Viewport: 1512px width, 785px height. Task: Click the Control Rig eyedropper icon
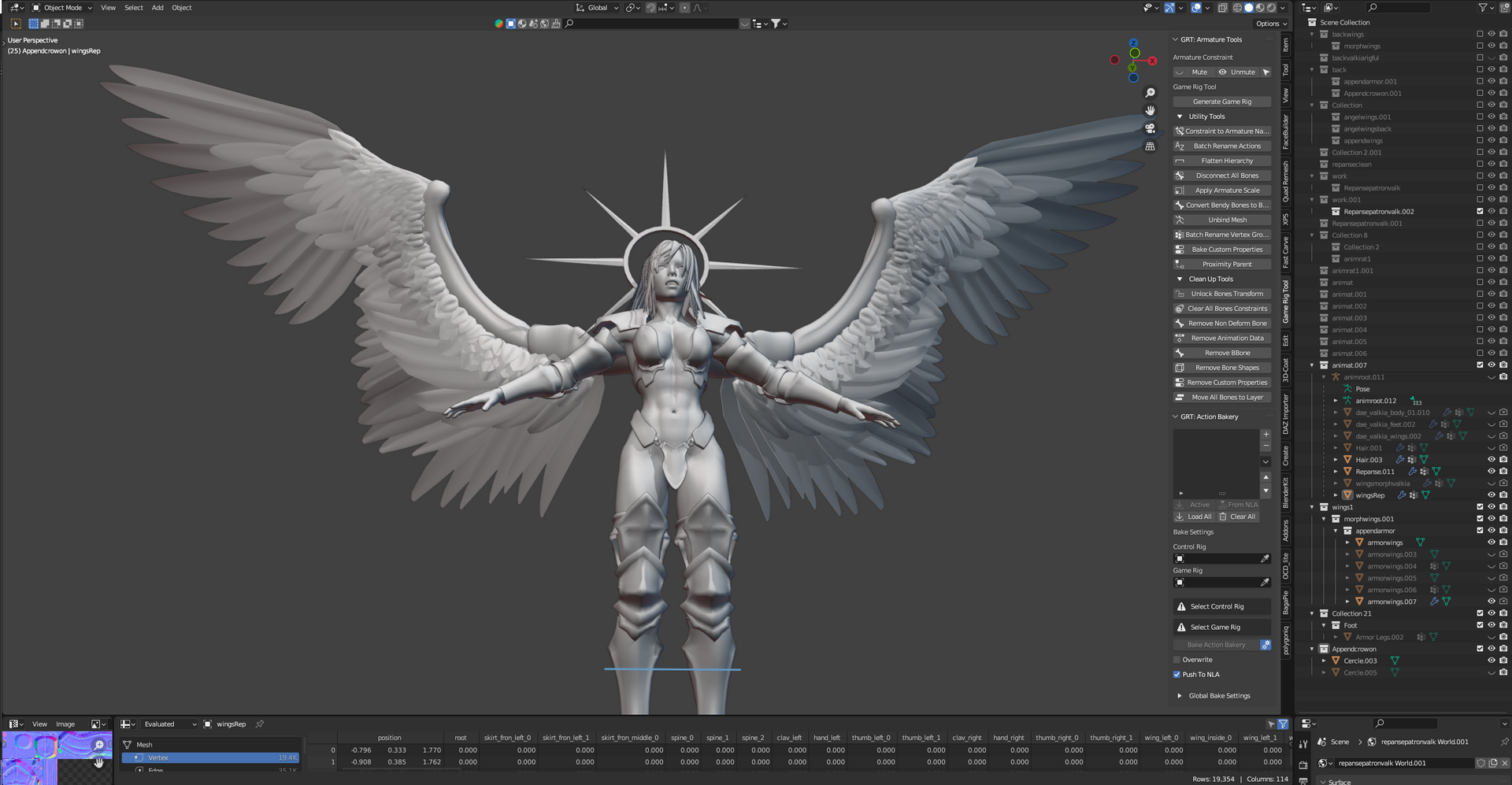[x=1265, y=559]
